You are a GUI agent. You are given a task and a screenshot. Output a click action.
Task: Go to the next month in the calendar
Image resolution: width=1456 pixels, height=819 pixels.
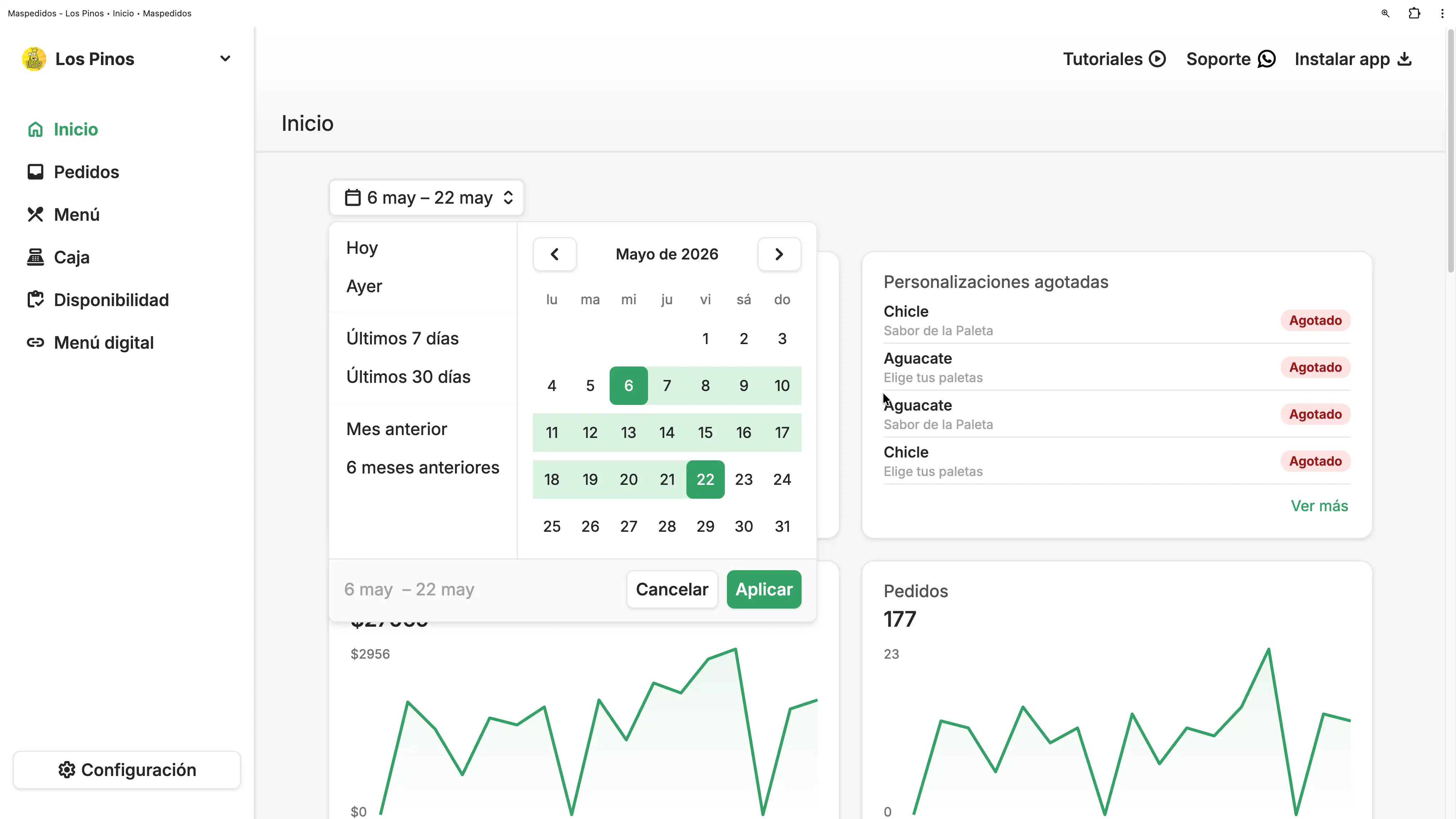pos(779,255)
